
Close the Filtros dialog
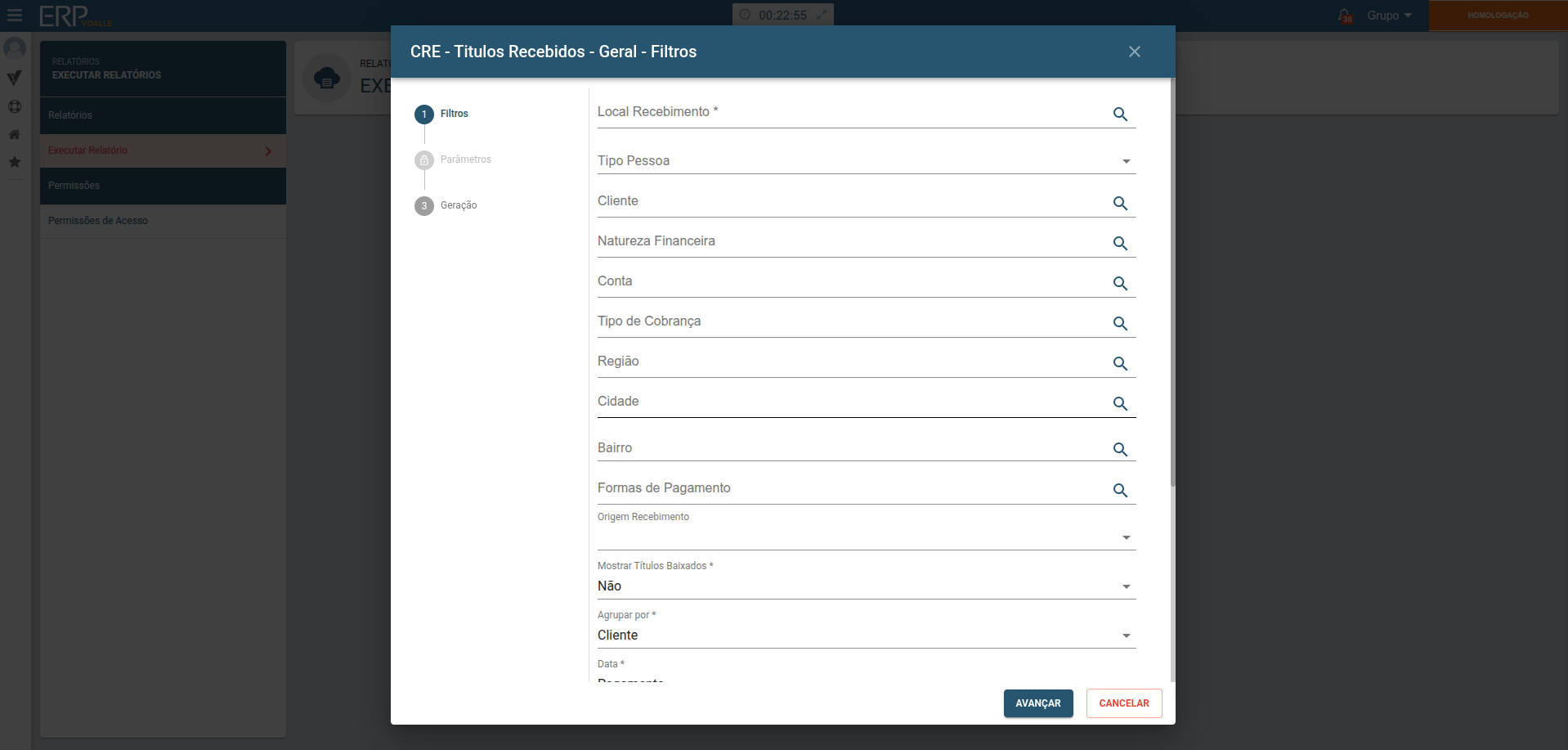pos(1134,52)
